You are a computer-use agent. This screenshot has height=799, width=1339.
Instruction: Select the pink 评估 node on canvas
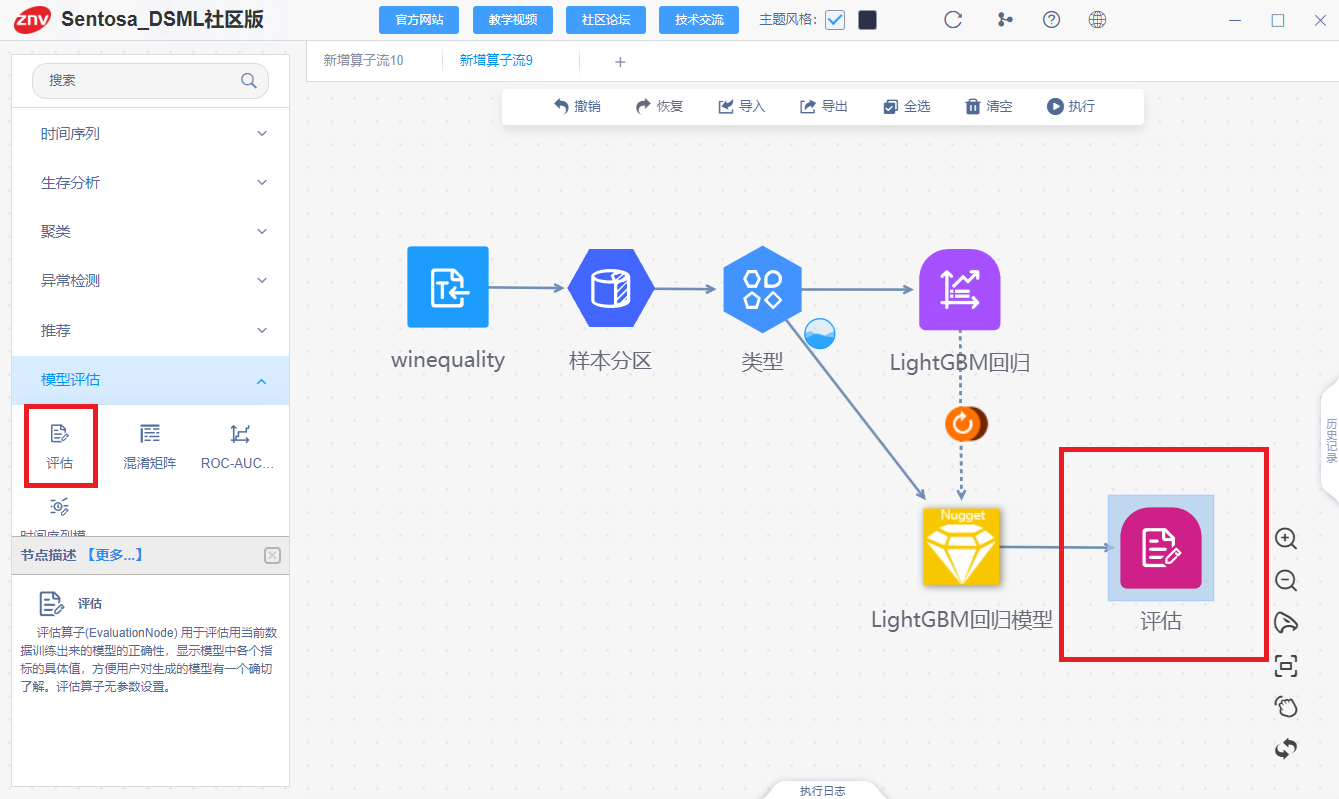point(1161,548)
